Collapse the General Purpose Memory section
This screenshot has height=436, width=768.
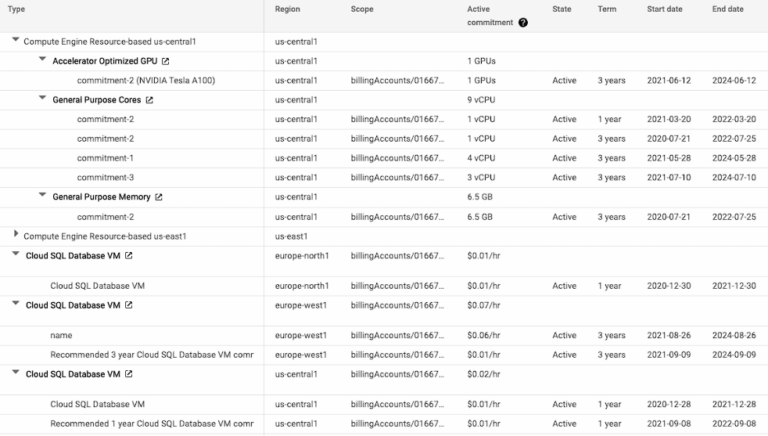(43, 197)
